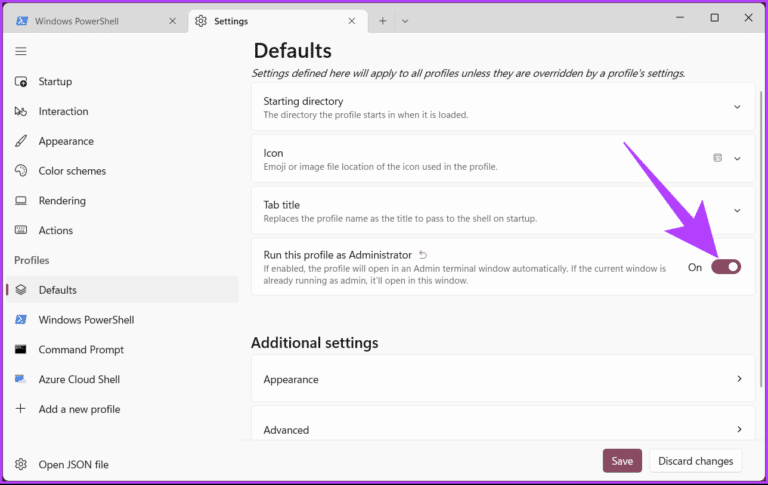Viewport: 768px width, 485px height.
Task: Click the vertical scrollbar of settings pane
Action: click(761, 239)
